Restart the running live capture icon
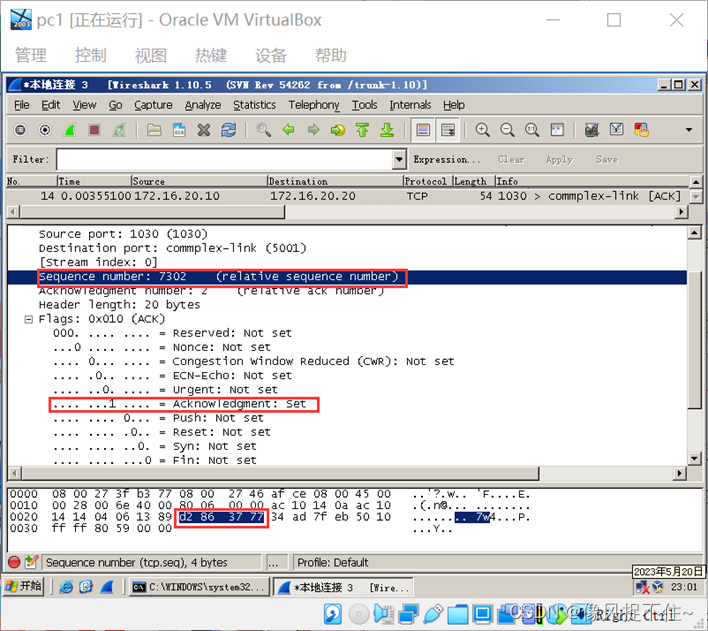This screenshot has width=708, height=631. pyautogui.click(x=119, y=130)
